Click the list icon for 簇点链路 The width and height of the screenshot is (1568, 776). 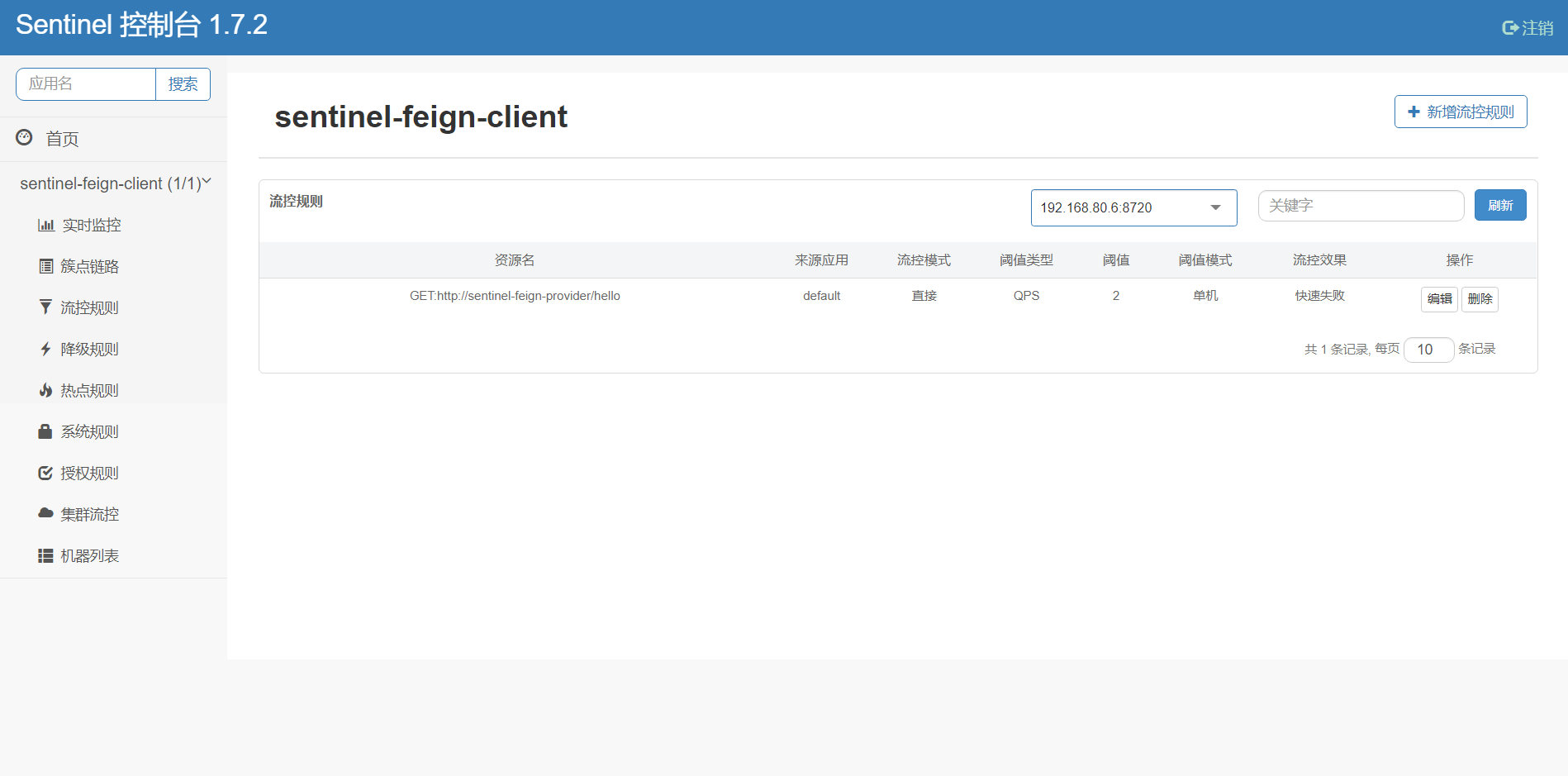point(46,266)
